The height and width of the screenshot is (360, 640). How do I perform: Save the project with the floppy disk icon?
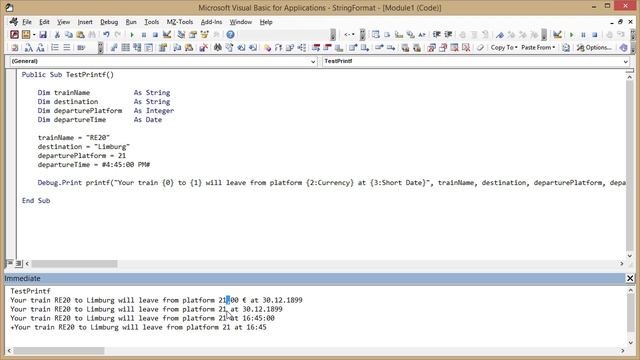(x=43, y=35)
